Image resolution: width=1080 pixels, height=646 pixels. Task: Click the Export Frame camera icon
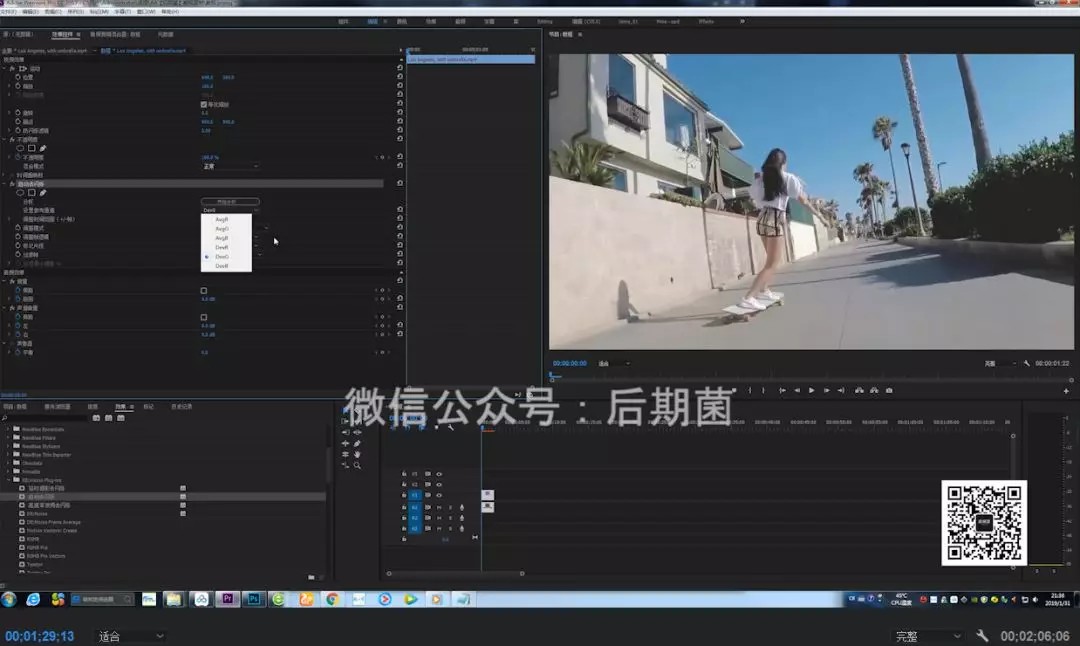(x=889, y=390)
